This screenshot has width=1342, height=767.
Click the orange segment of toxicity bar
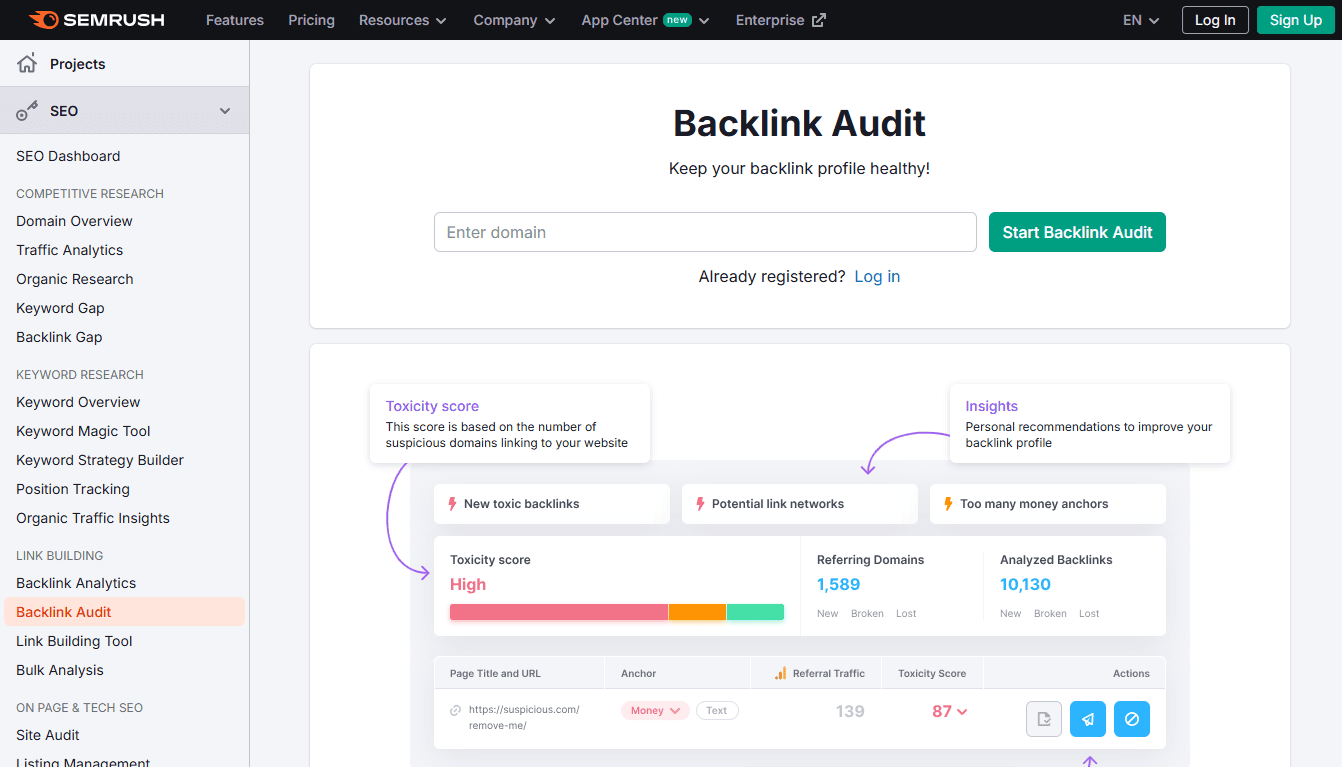697,612
